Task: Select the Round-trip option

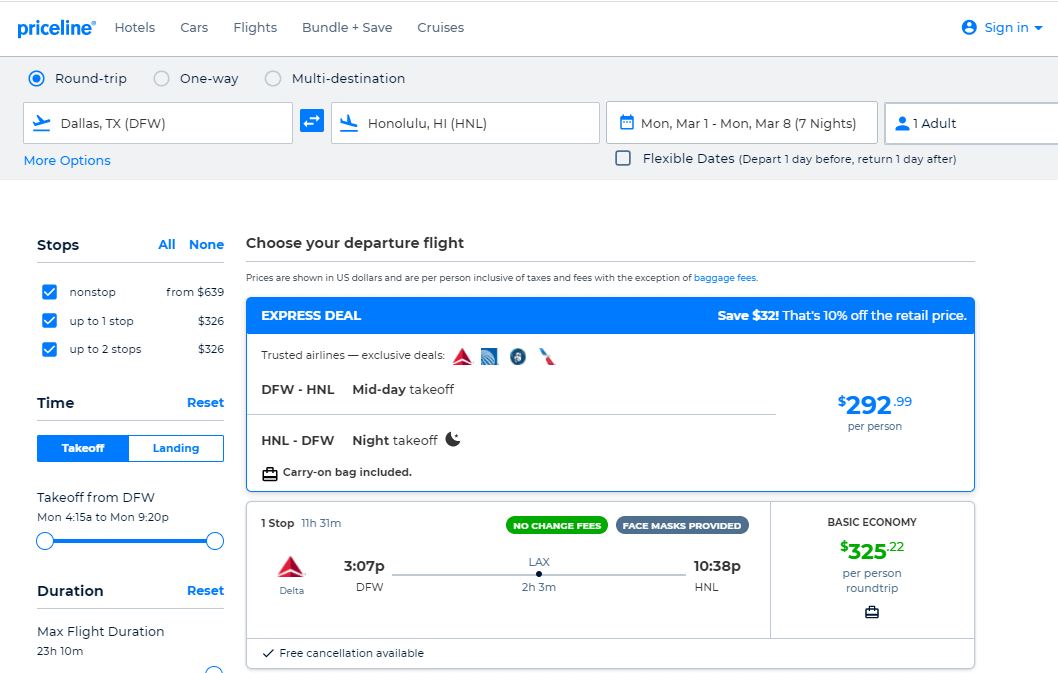Action: (36, 78)
